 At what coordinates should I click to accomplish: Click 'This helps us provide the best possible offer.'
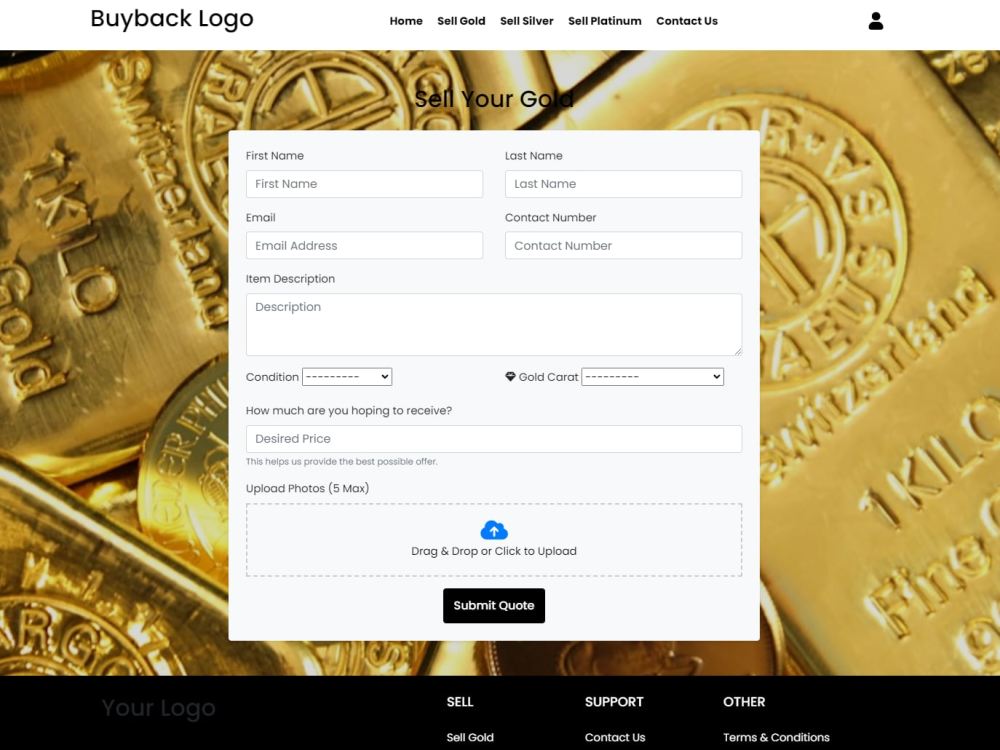pos(341,461)
